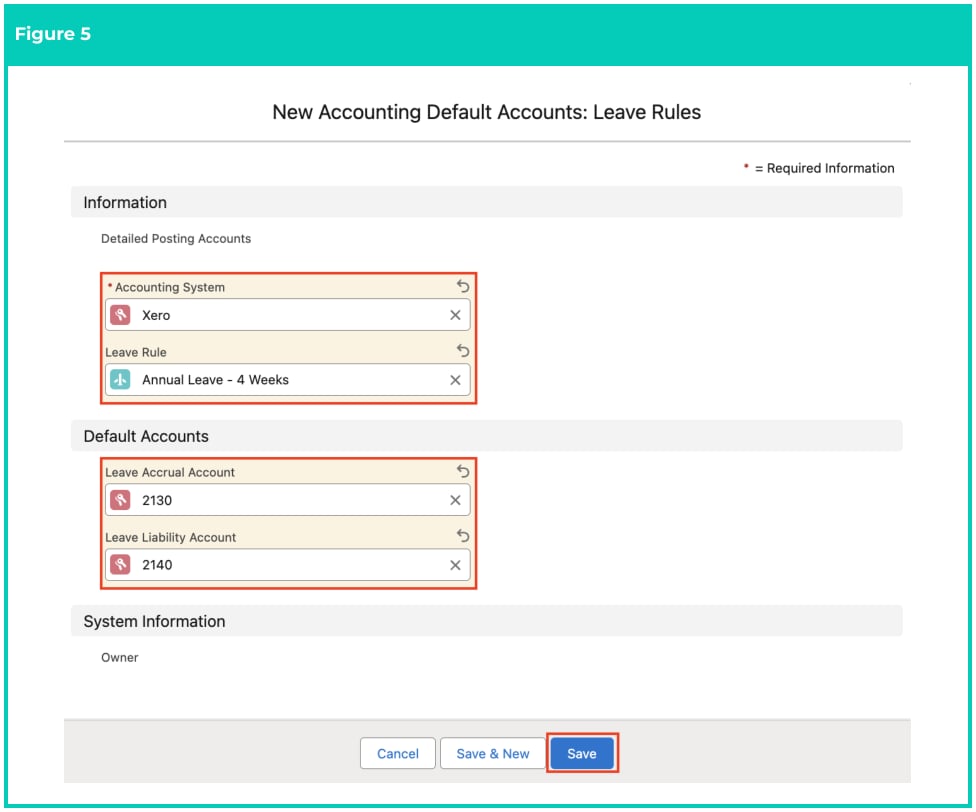The width and height of the screenshot is (976, 812).
Task: Click the Information section header
Action: pyautogui.click(x=487, y=202)
